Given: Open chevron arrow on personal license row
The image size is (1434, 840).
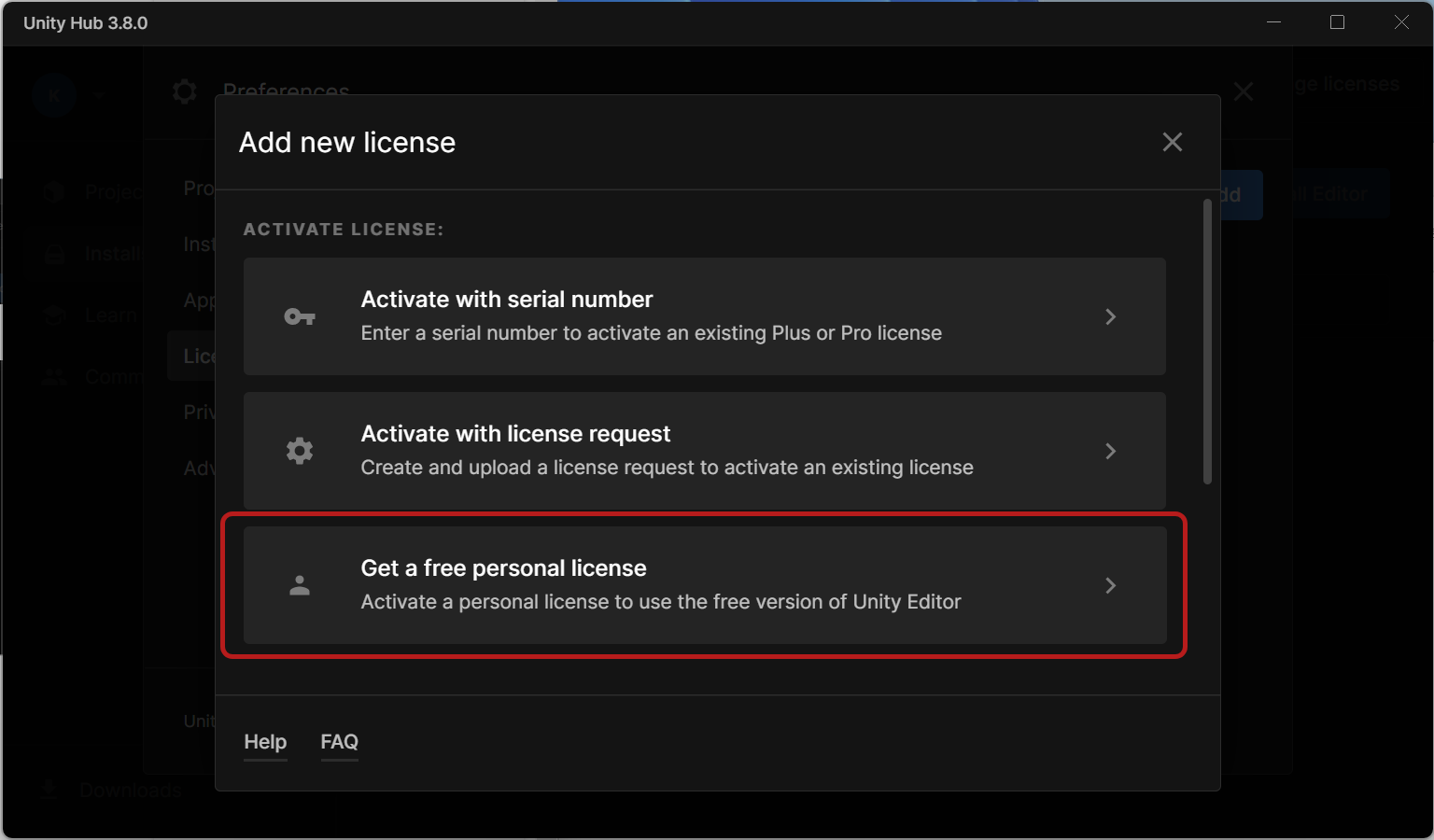Looking at the screenshot, I should (x=1111, y=585).
